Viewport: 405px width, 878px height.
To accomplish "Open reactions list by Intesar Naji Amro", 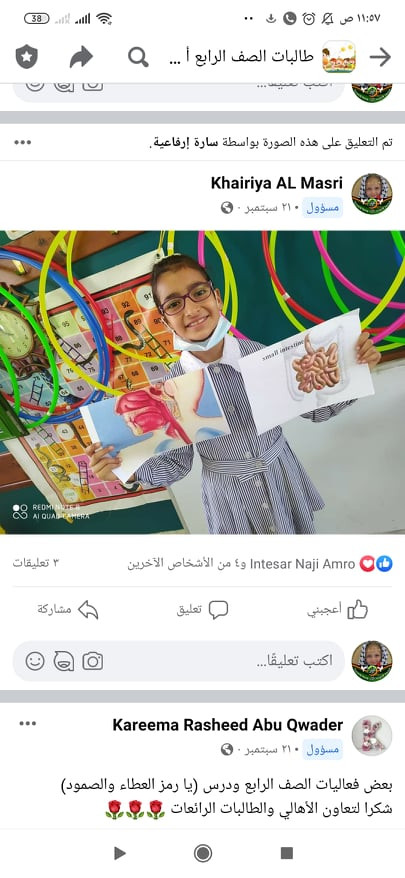I will coord(302,563).
